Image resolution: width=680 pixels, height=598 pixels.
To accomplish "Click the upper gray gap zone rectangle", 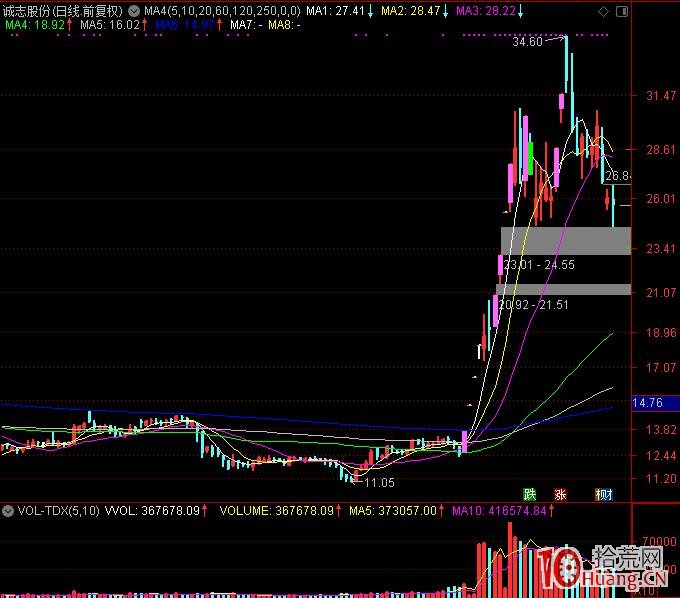I will [566, 241].
